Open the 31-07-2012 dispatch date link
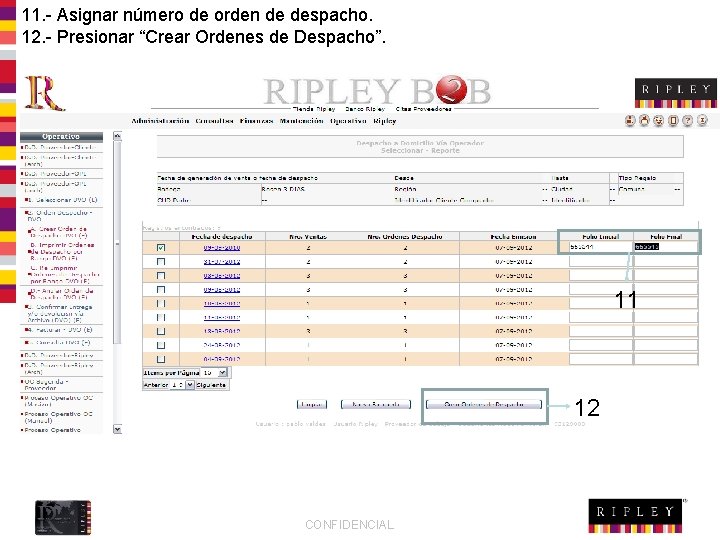 [222, 262]
